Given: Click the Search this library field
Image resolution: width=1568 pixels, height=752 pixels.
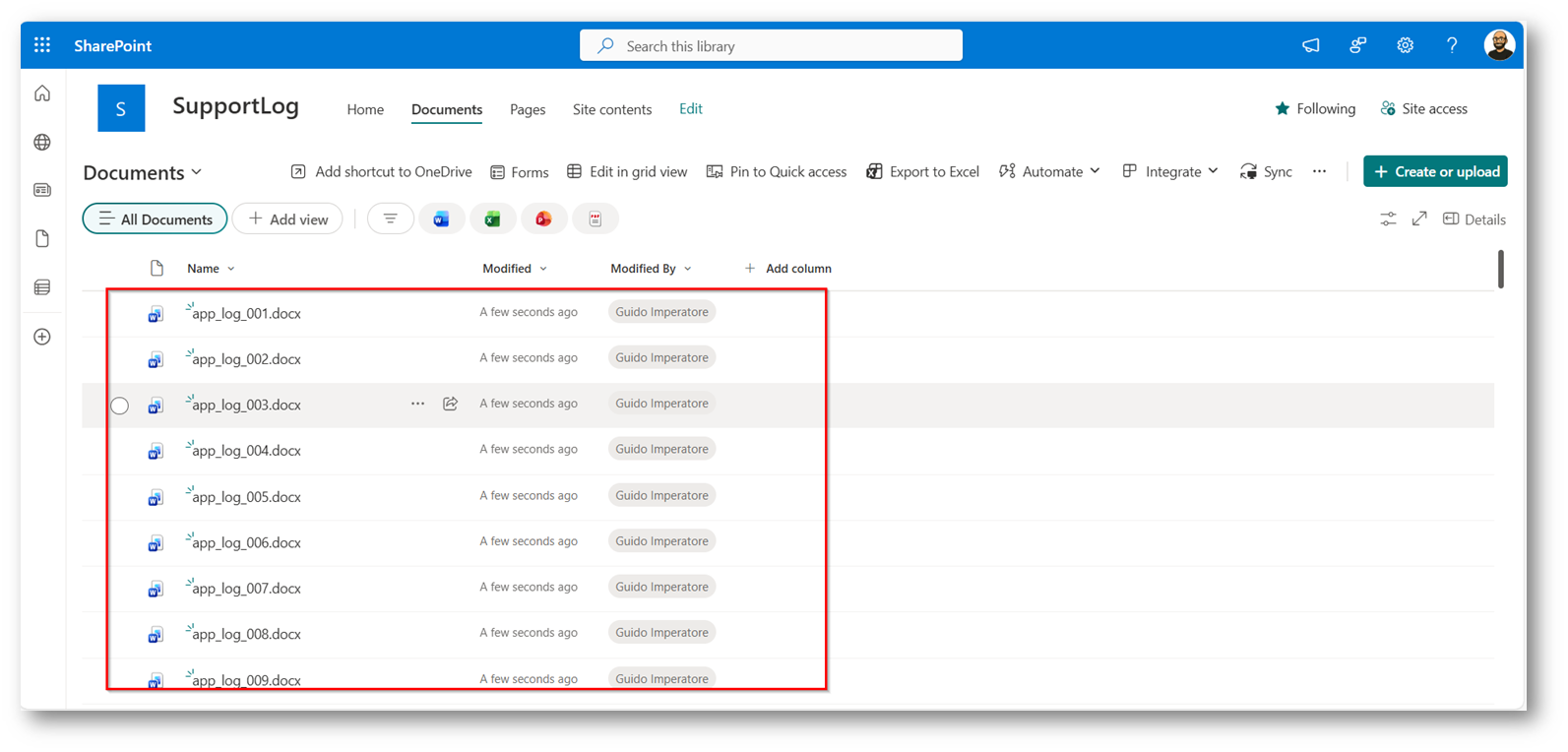Looking at the screenshot, I should (x=771, y=46).
